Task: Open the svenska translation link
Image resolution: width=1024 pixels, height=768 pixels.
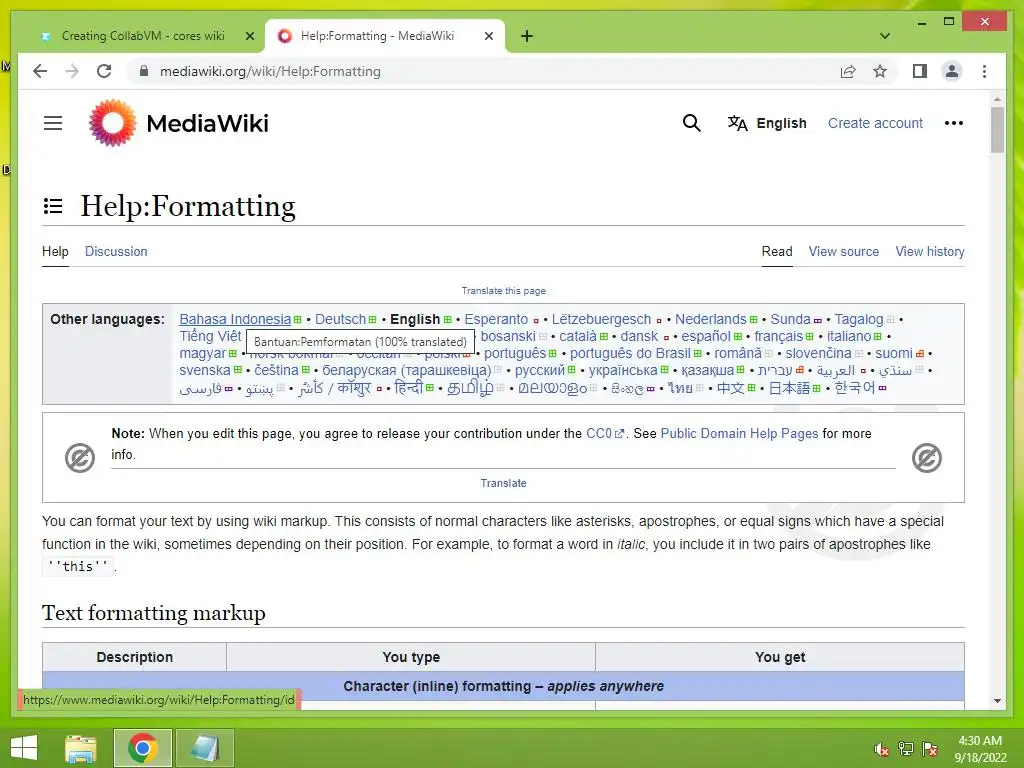Action: [205, 370]
